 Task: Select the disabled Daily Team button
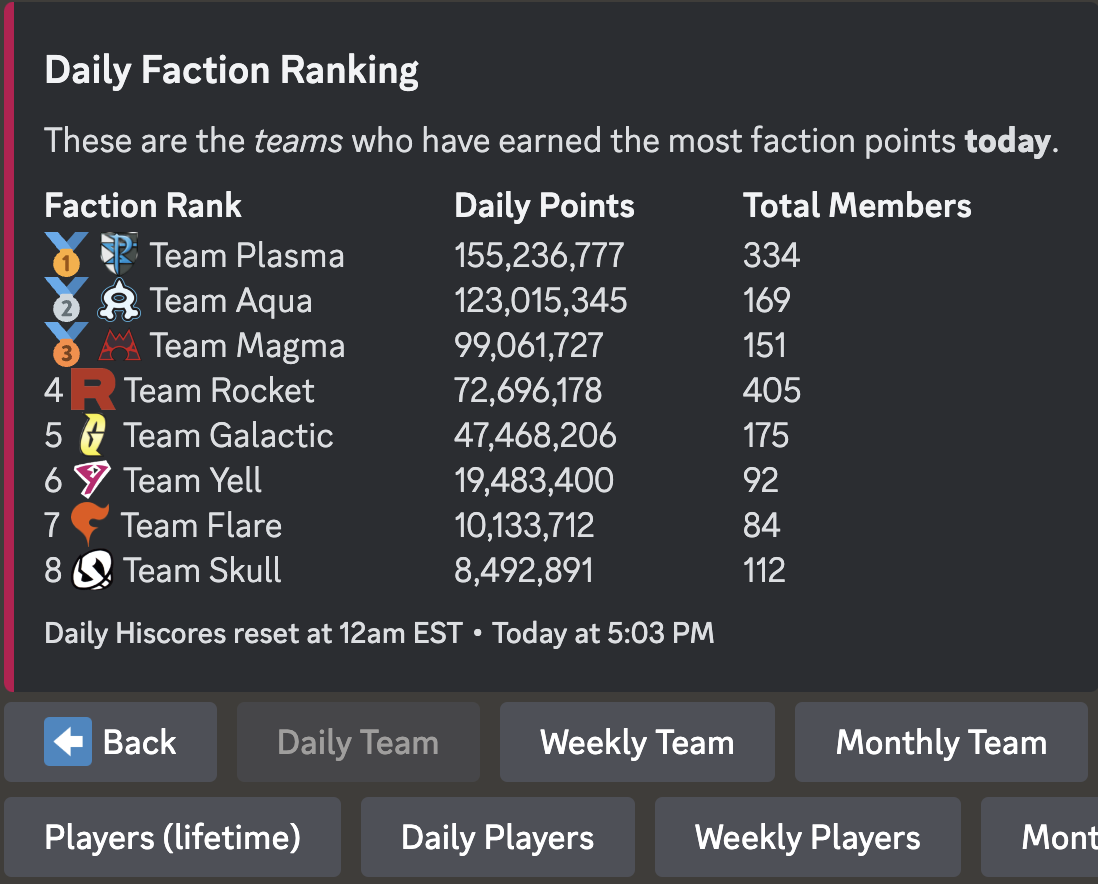tap(358, 742)
